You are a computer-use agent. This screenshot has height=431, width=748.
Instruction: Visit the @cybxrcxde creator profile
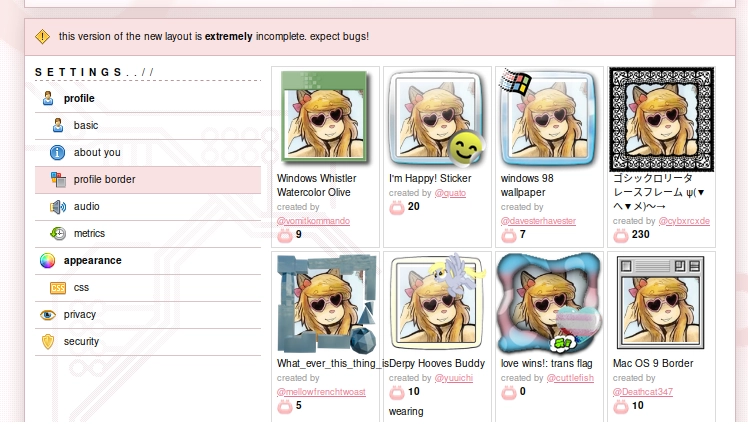pyautogui.click(x=684, y=221)
